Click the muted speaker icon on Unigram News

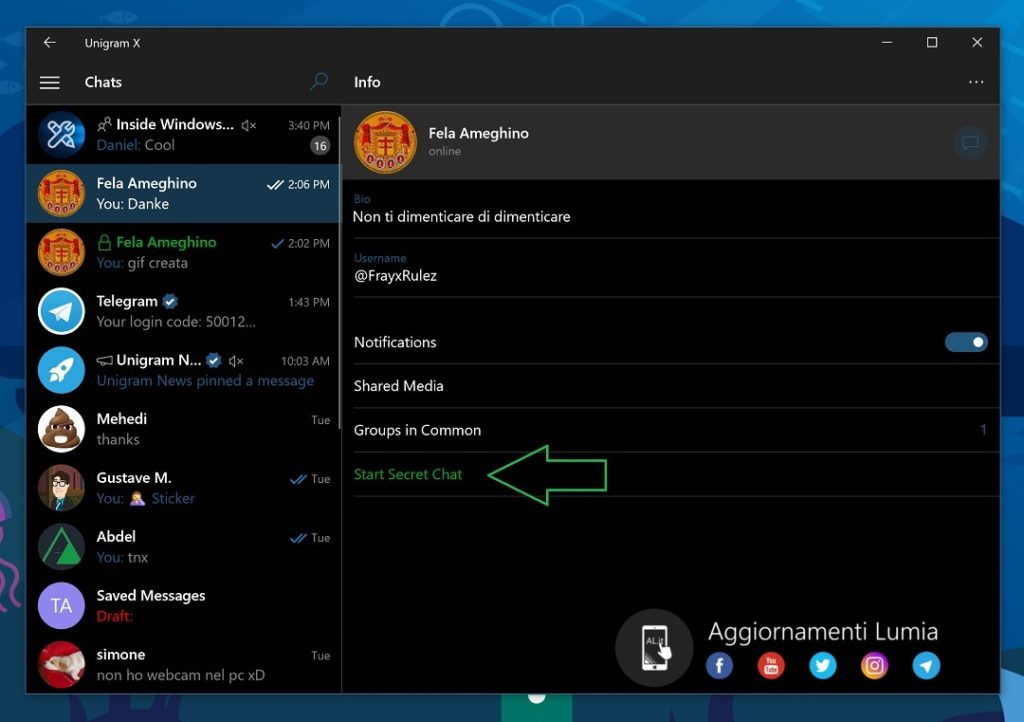pos(236,361)
